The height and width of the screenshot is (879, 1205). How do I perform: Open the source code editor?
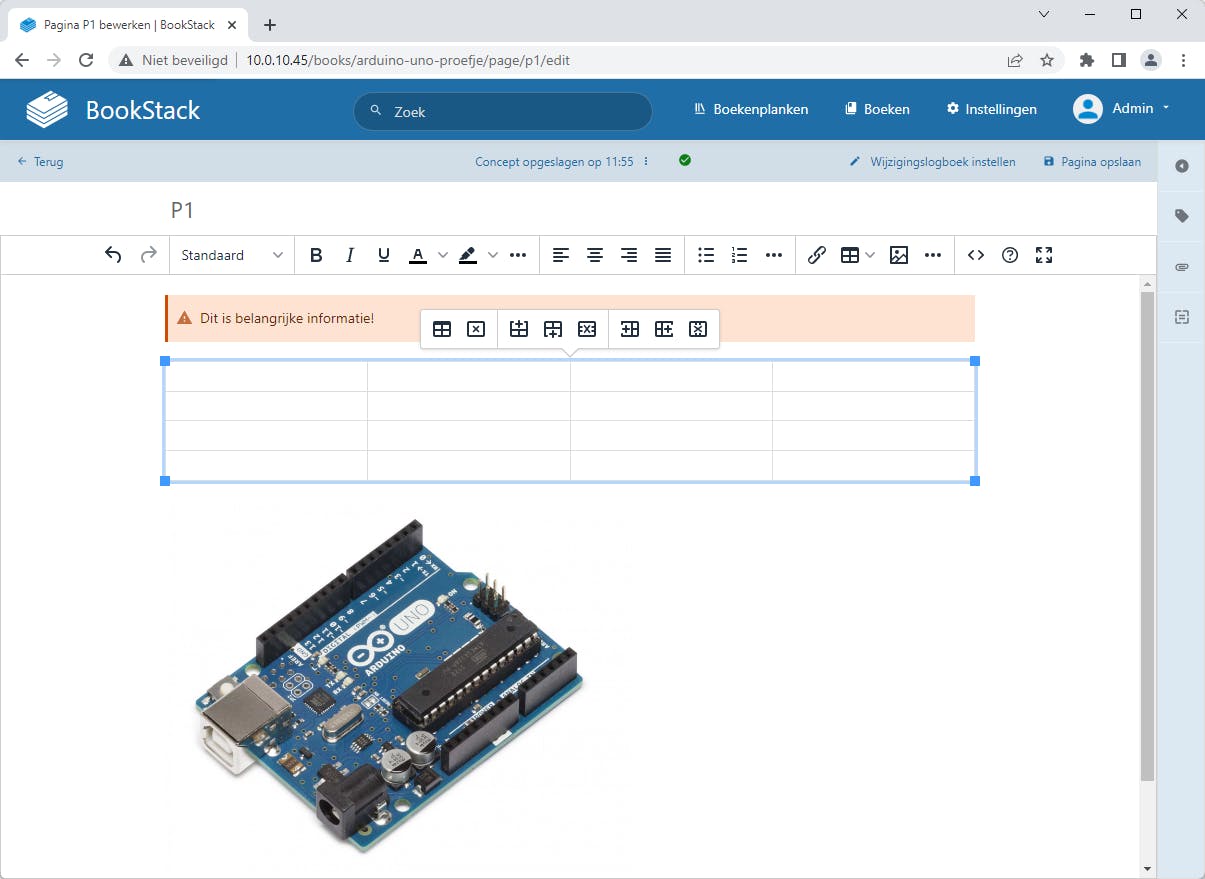click(x=976, y=255)
